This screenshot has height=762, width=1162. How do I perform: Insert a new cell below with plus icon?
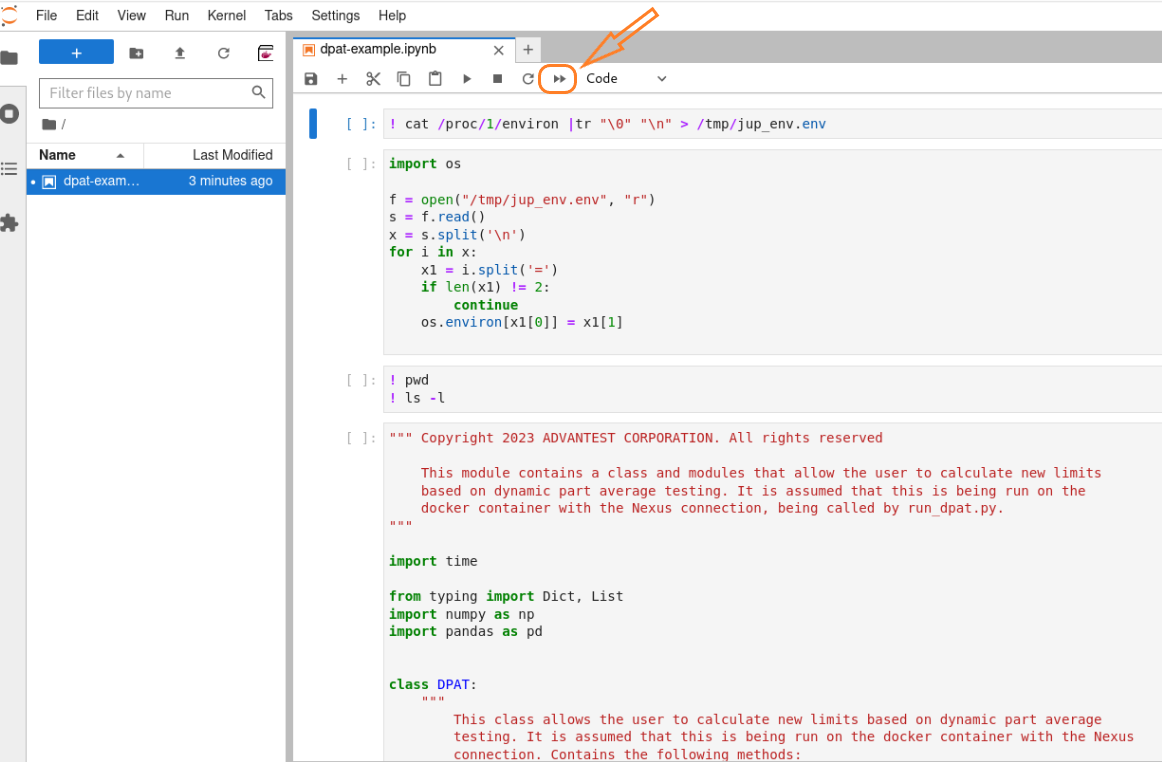coord(342,79)
